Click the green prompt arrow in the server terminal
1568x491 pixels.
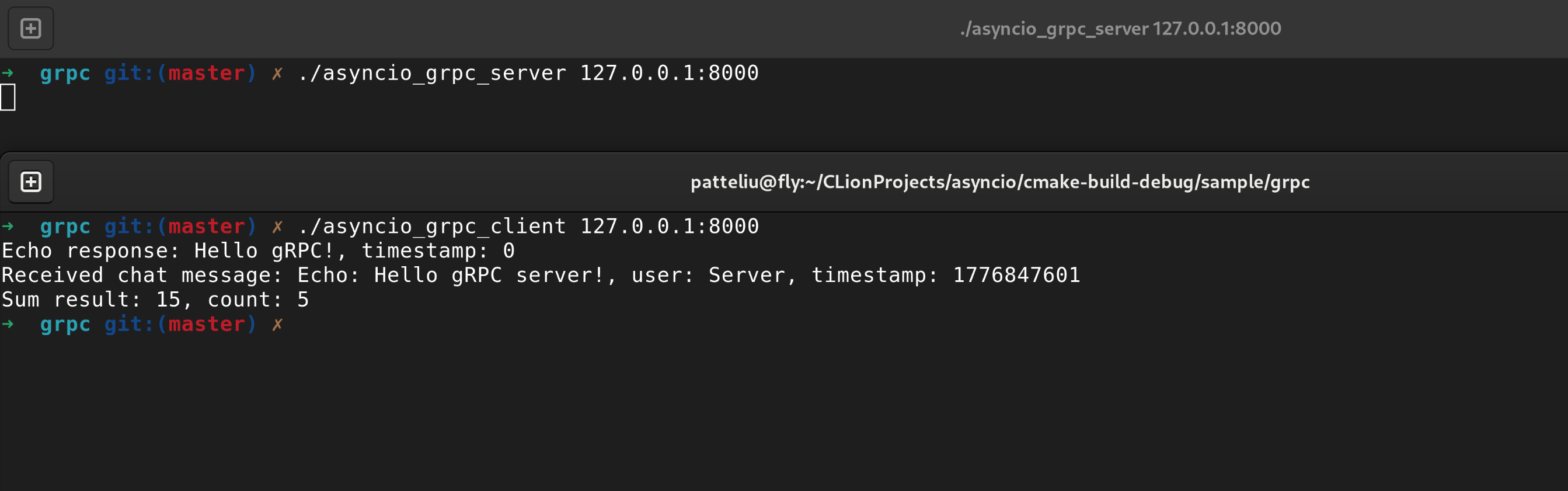click(x=8, y=73)
